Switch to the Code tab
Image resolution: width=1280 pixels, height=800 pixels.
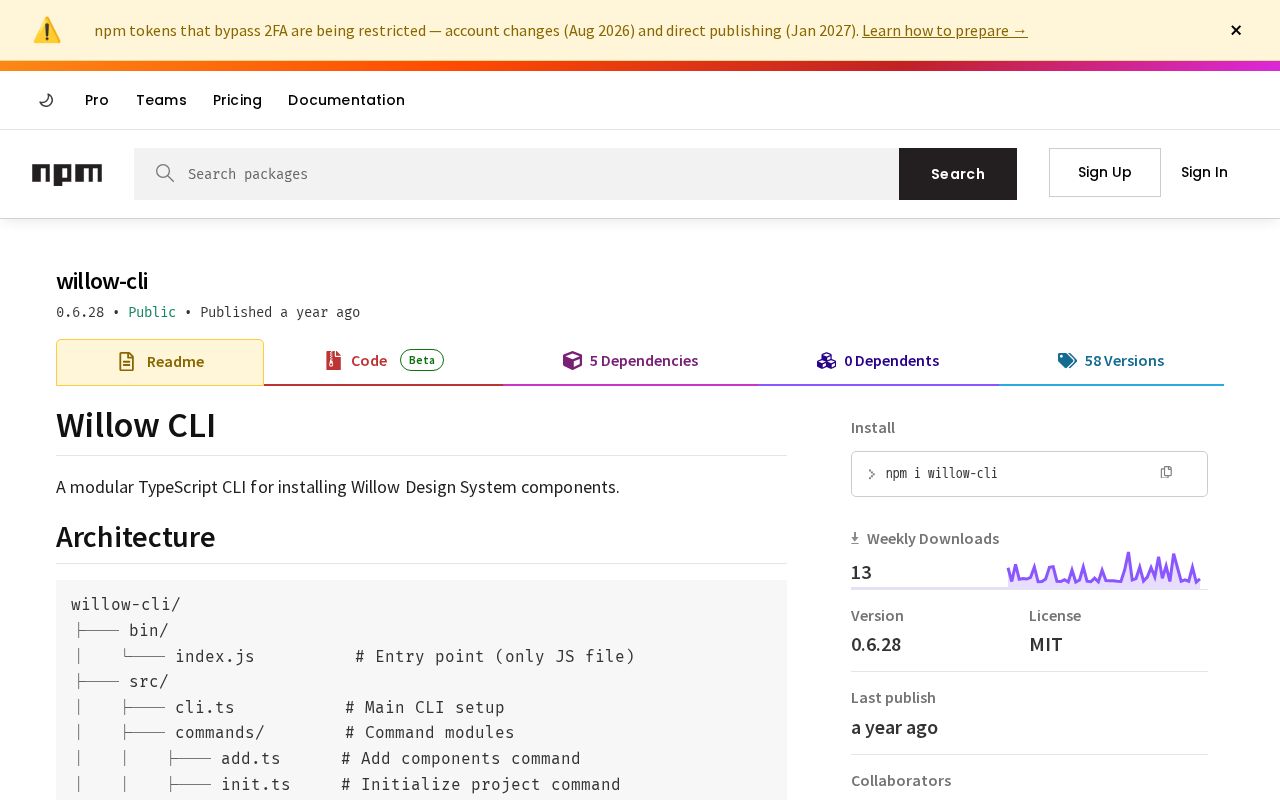(383, 361)
